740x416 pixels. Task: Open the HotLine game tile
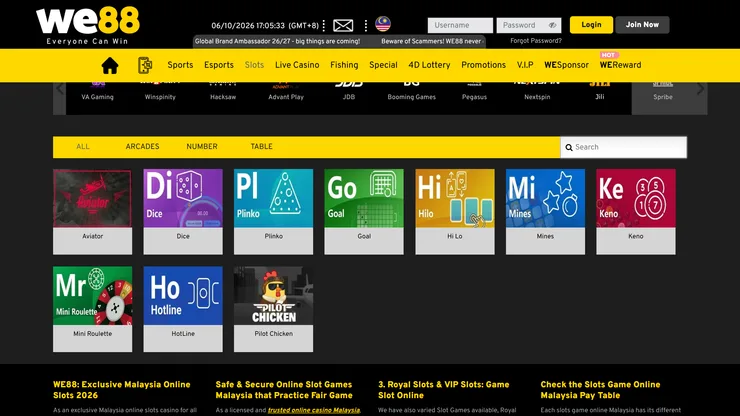183,309
